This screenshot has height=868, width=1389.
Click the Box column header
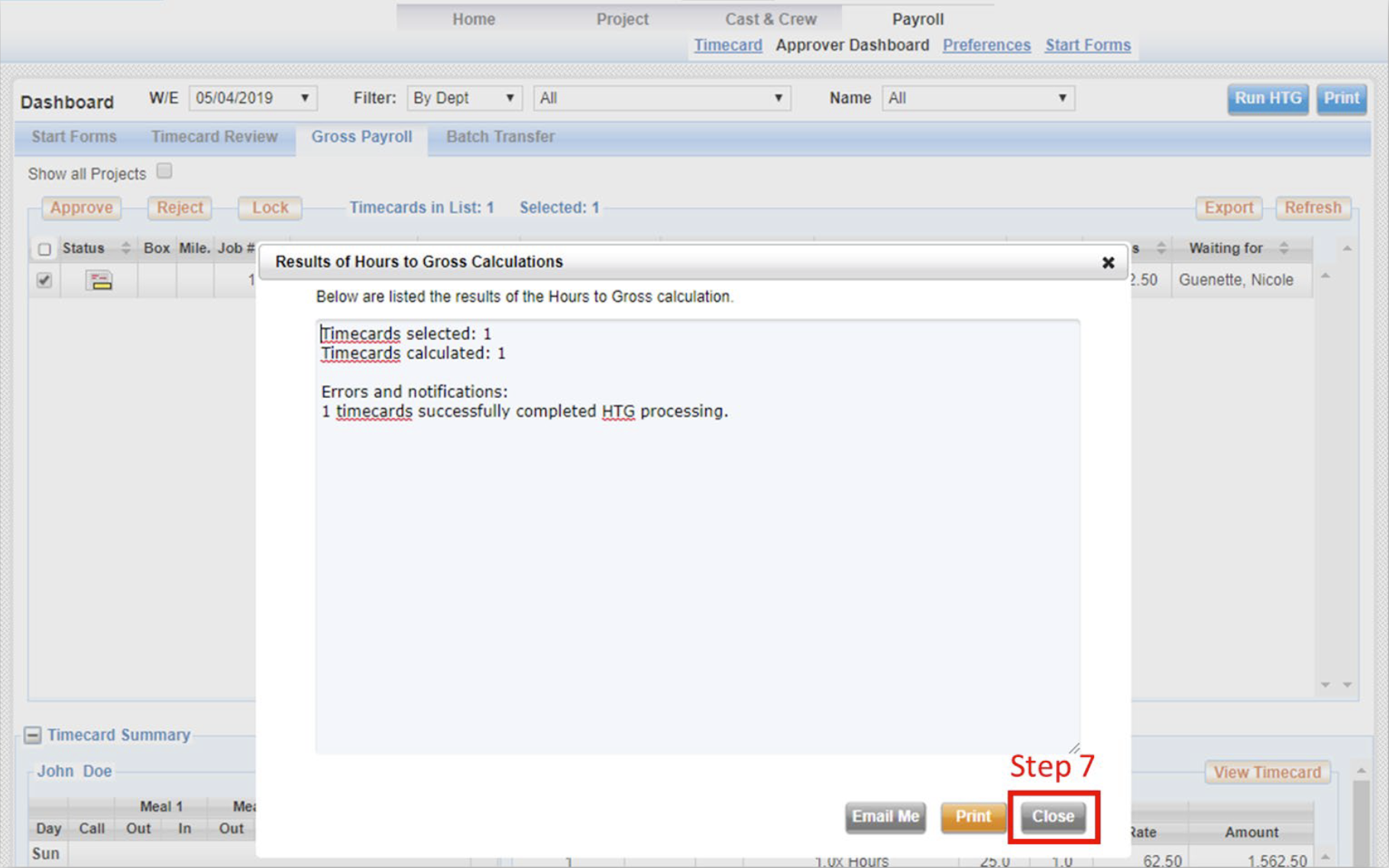(x=157, y=248)
